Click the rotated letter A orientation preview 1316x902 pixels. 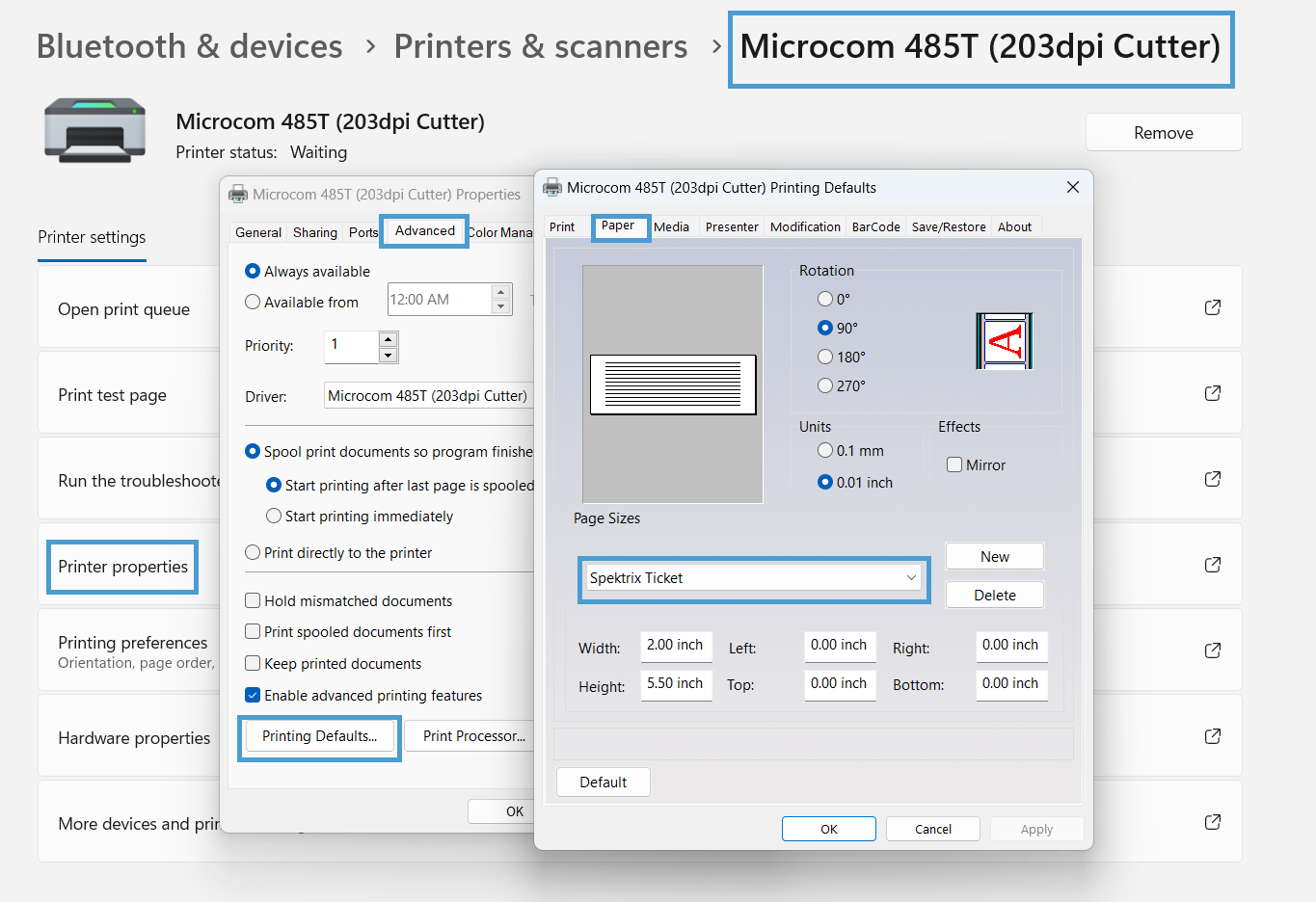(x=1004, y=339)
